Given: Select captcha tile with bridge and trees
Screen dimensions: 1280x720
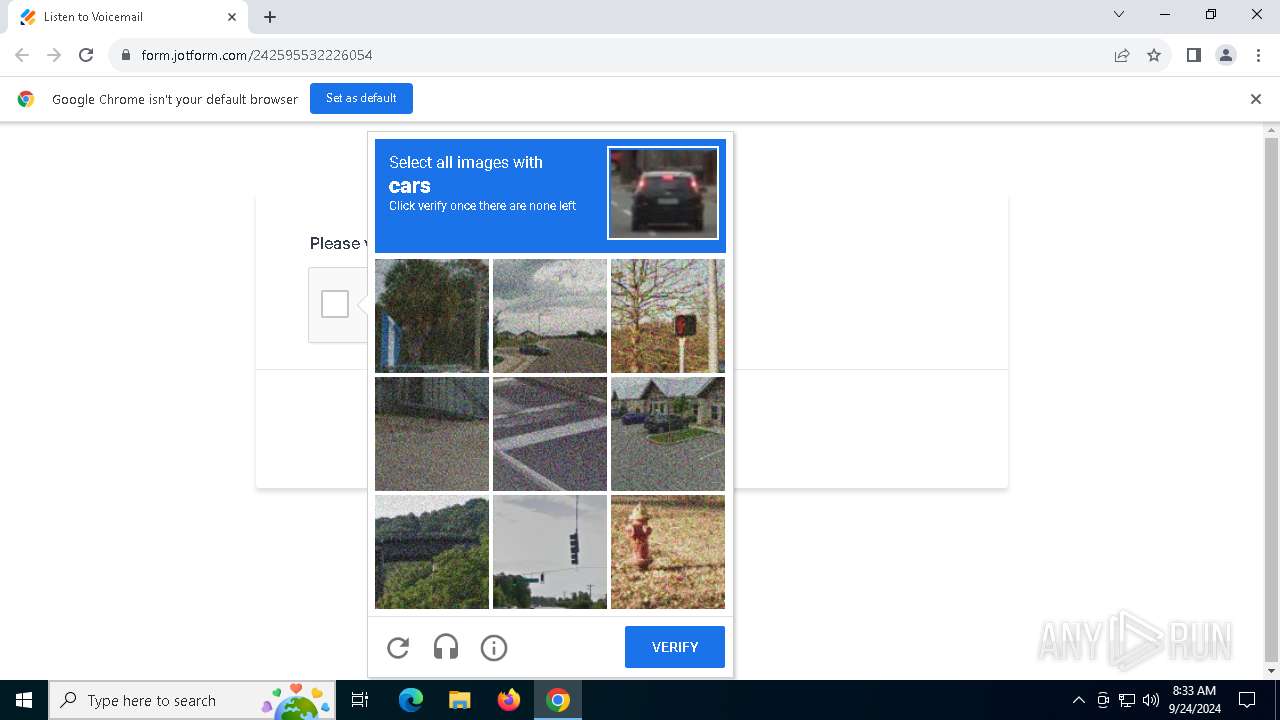Looking at the screenshot, I should click(432, 552).
